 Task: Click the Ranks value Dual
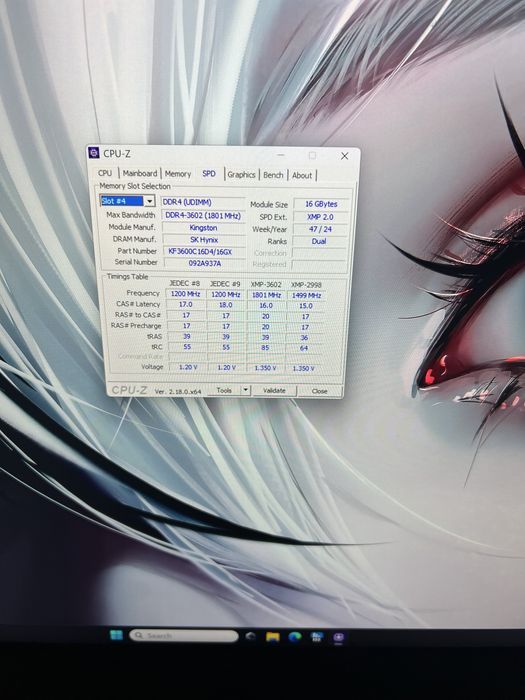319,241
